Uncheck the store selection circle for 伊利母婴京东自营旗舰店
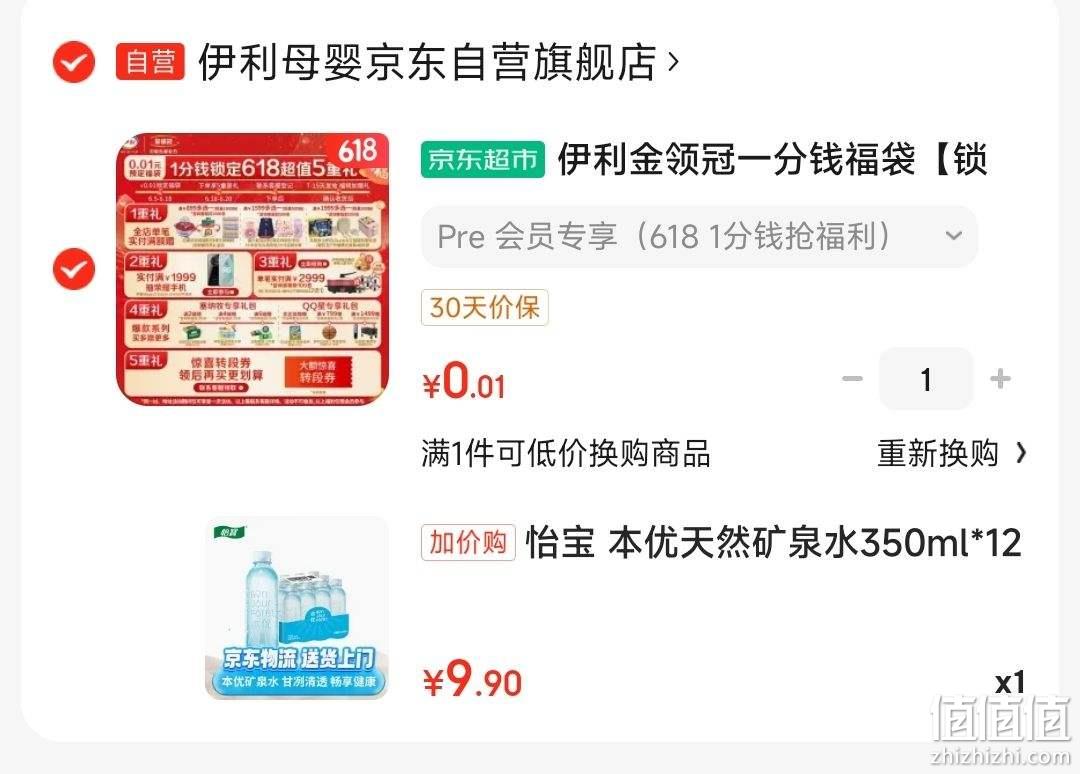The height and width of the screenshot is (774, 1080). click(x=74, y=62)
